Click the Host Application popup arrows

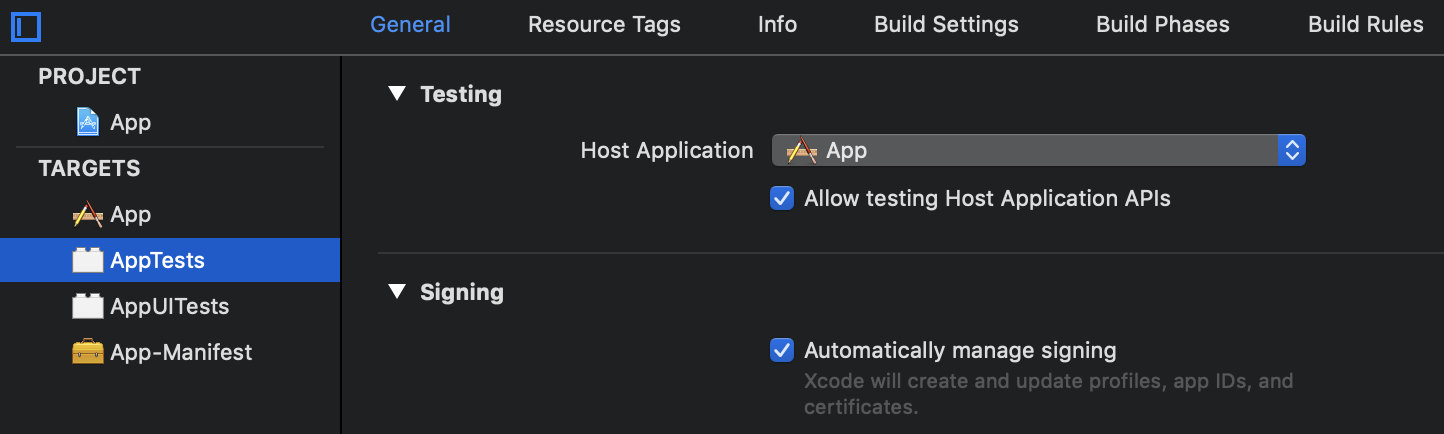1292,150
